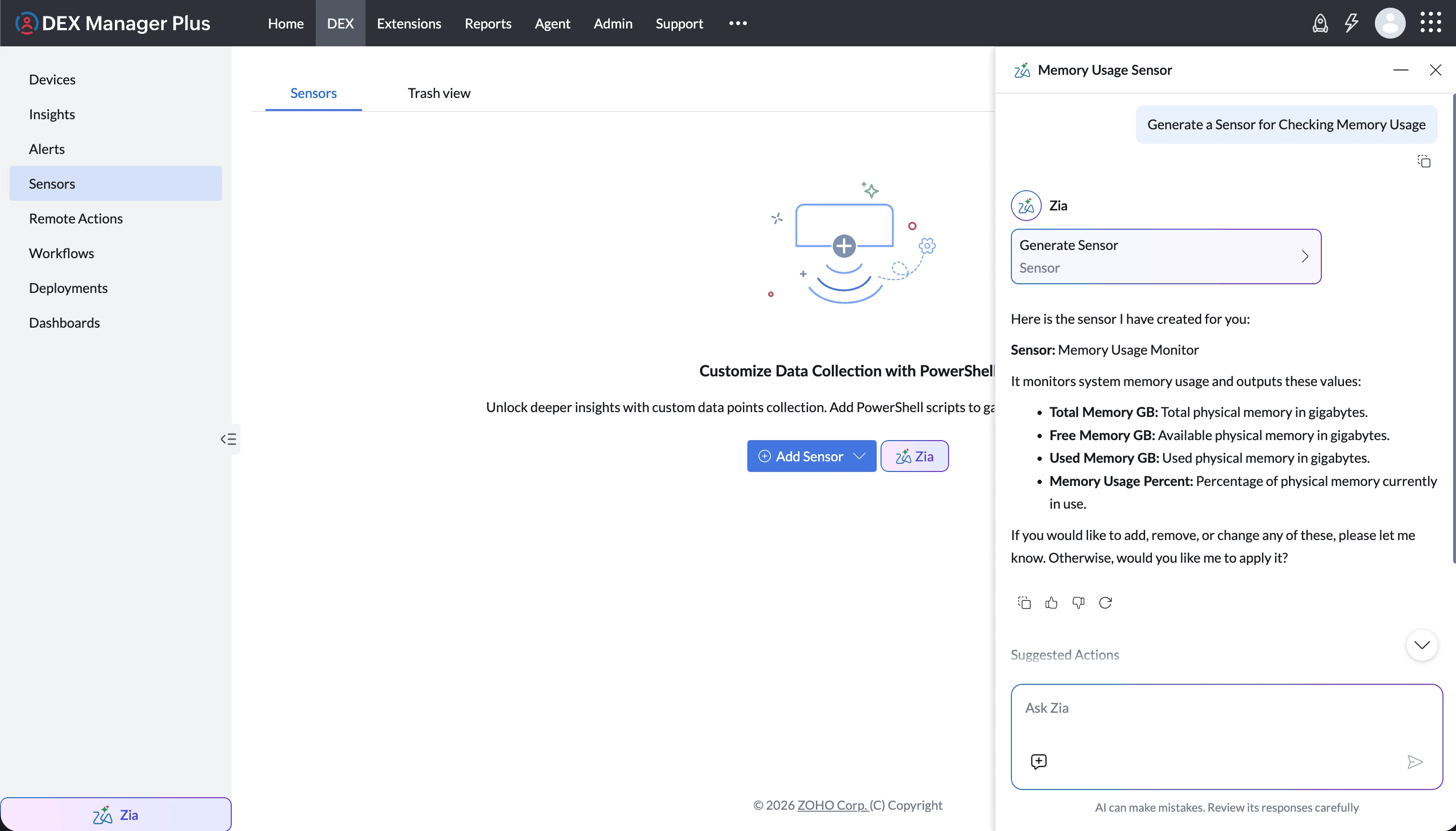Open the more navigation options ellipsis

tap(738, 23)
